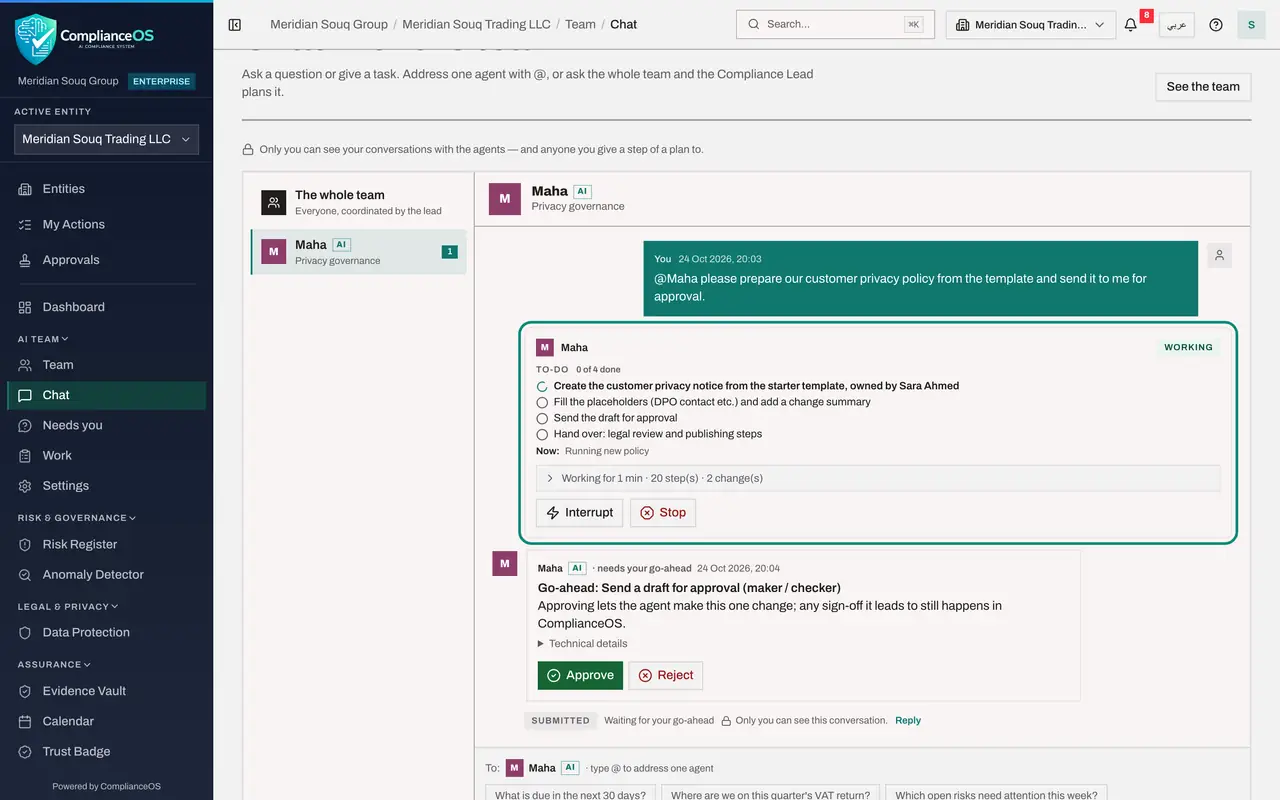1280x800 pixels.
Task: Expand Technical details disclosure
Action: pyautogui.click(x=583, y=644)
